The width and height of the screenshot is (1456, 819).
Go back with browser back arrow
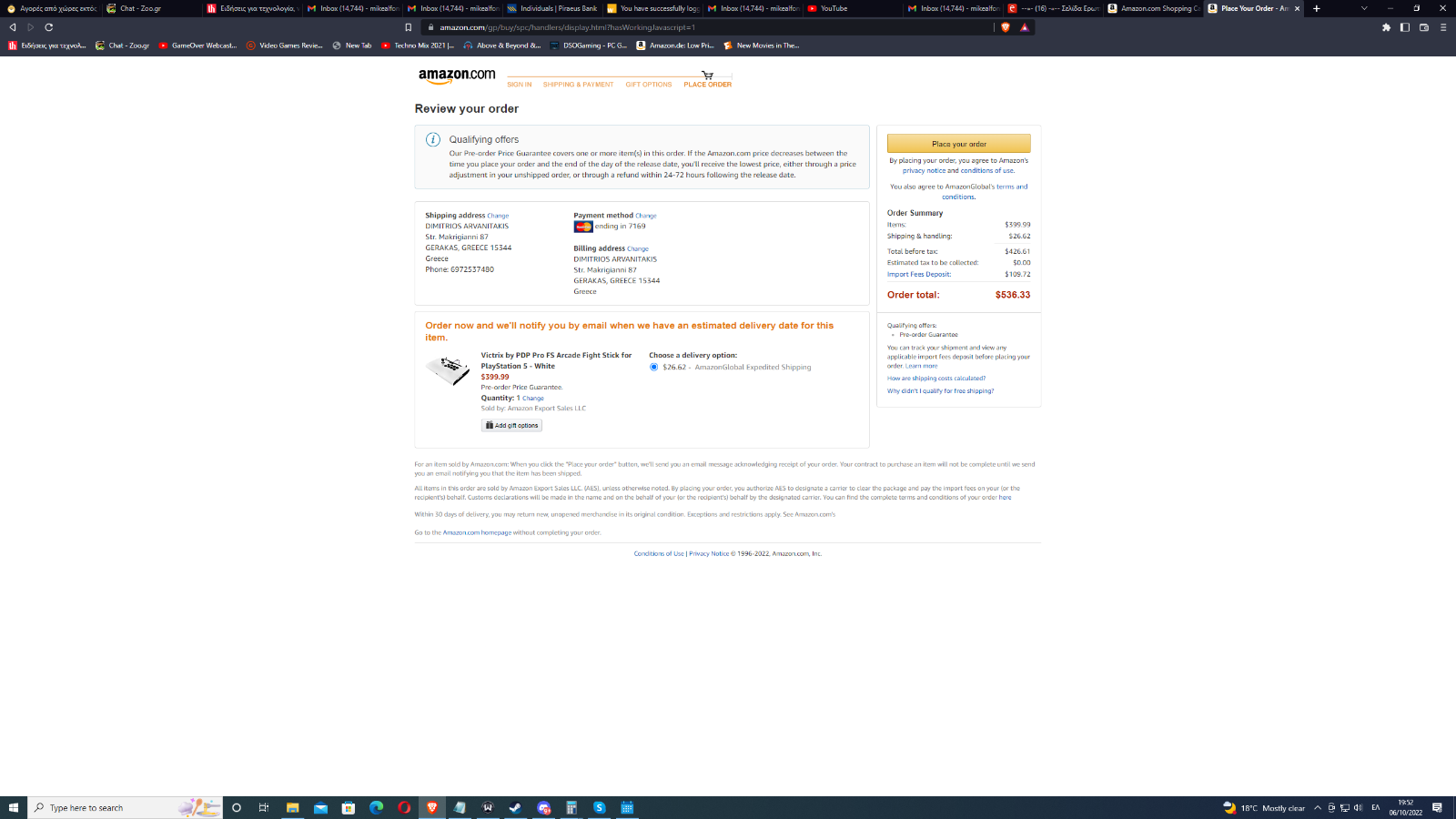coord(13,27)
